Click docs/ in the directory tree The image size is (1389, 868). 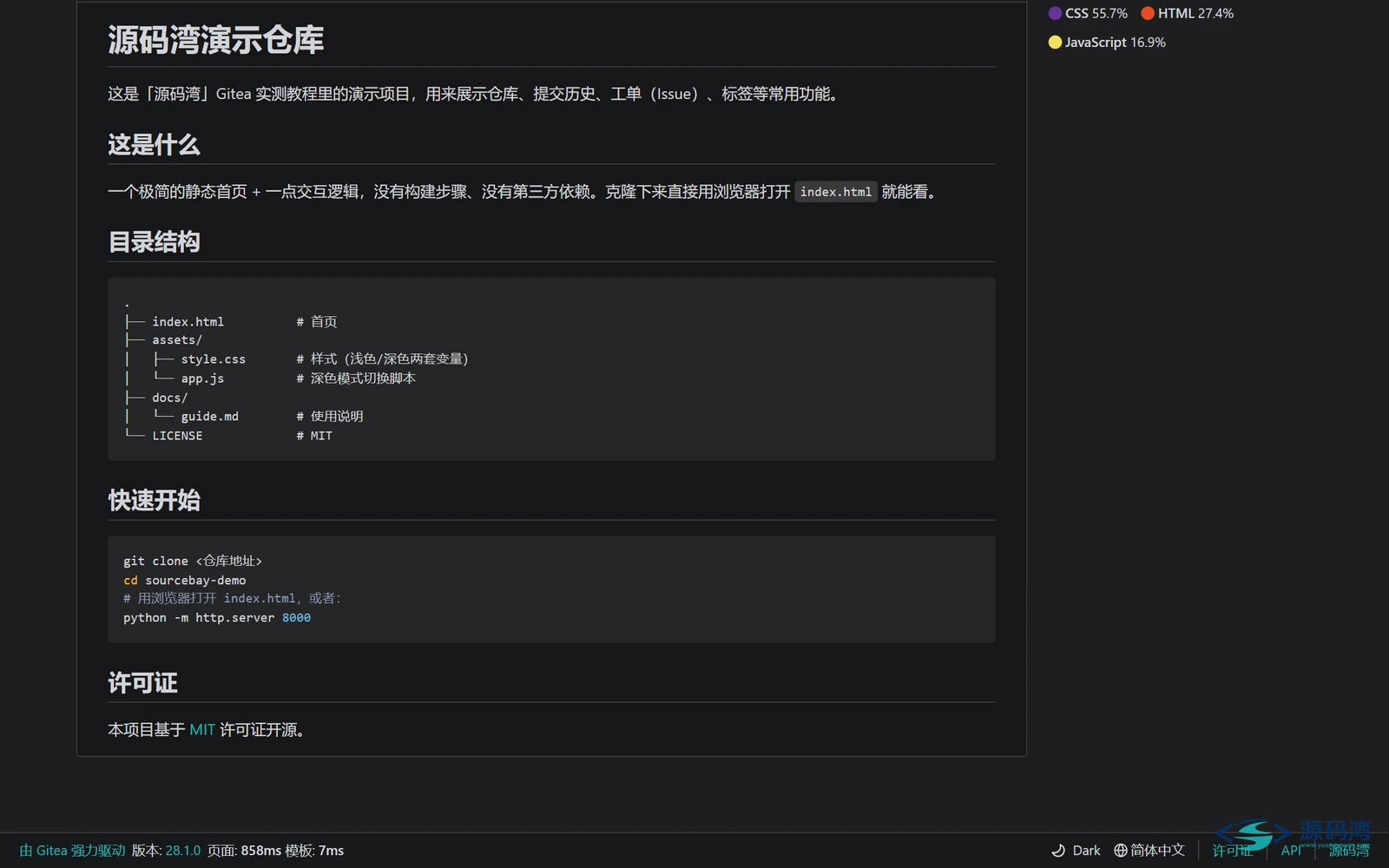click(x=170, y=398)
